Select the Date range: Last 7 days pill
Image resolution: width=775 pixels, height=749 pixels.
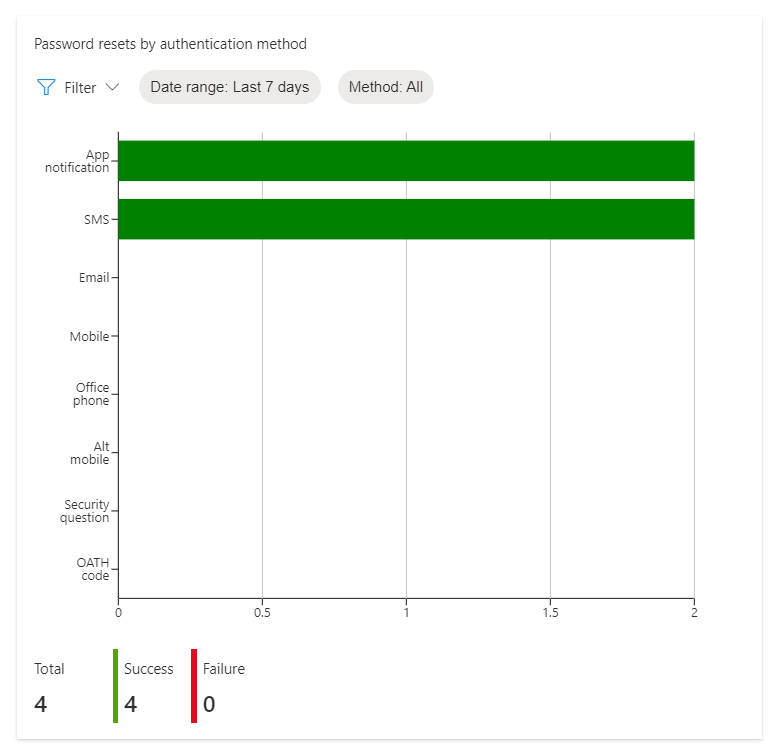(230, 87)
